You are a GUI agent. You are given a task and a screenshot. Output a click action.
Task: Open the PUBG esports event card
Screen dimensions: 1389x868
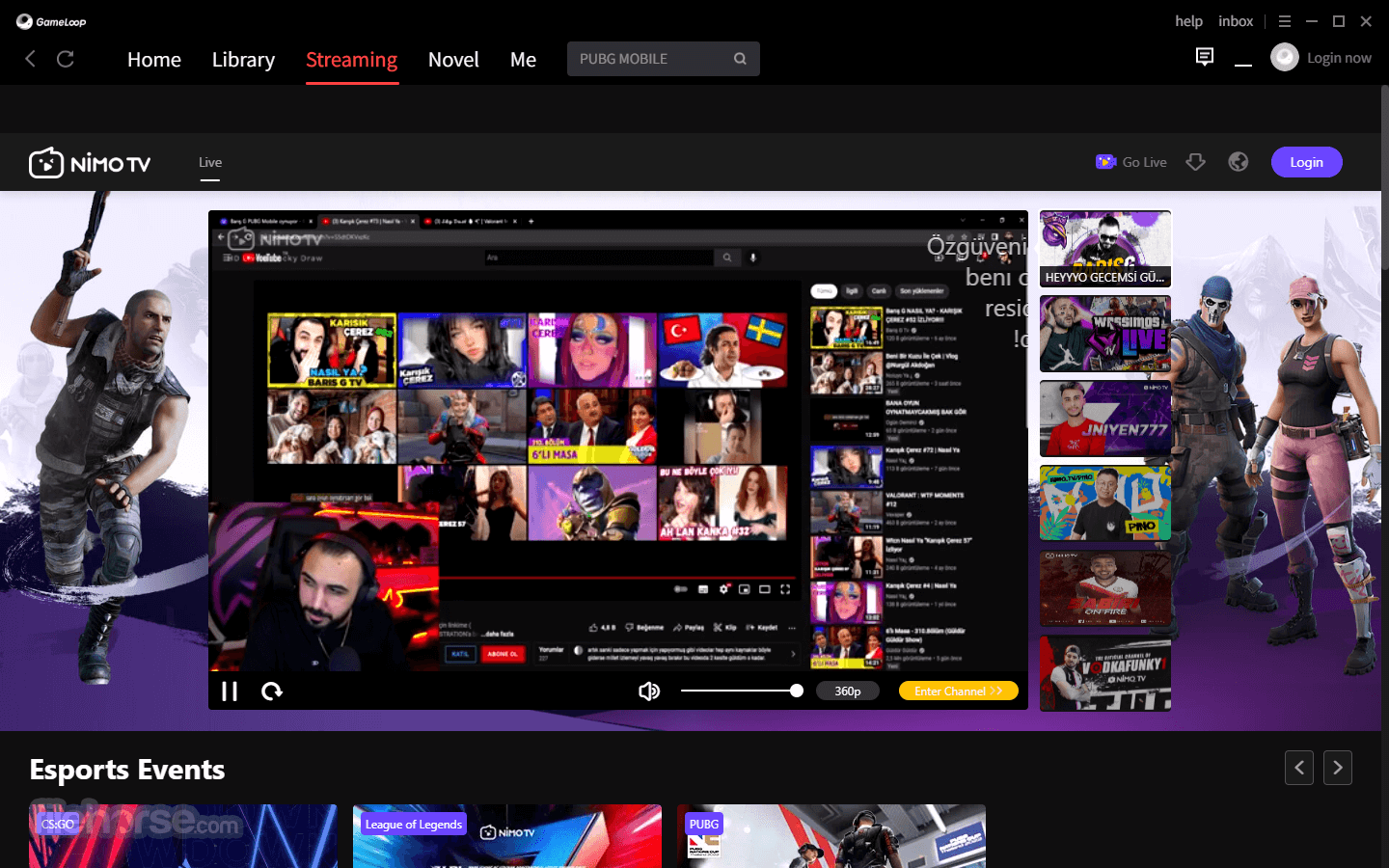point(831,836)
